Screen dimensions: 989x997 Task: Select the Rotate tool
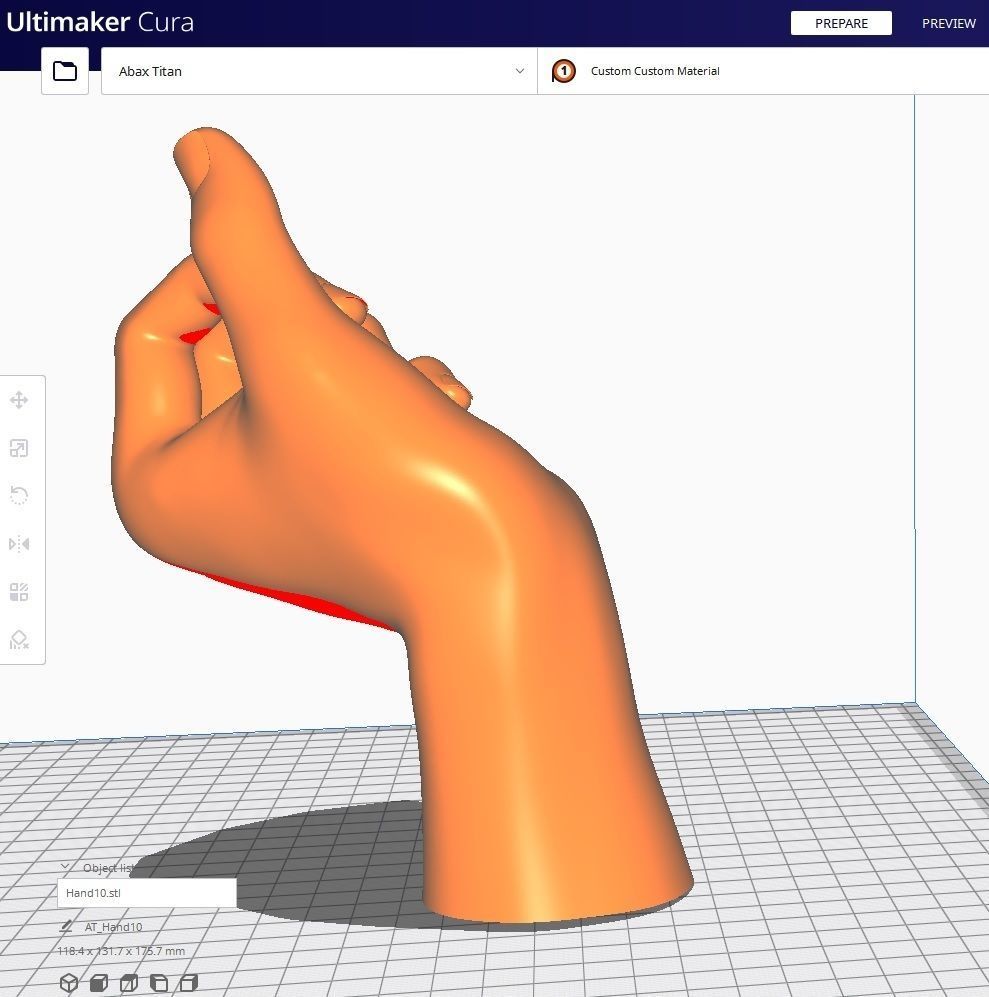[x=19, y=496]
